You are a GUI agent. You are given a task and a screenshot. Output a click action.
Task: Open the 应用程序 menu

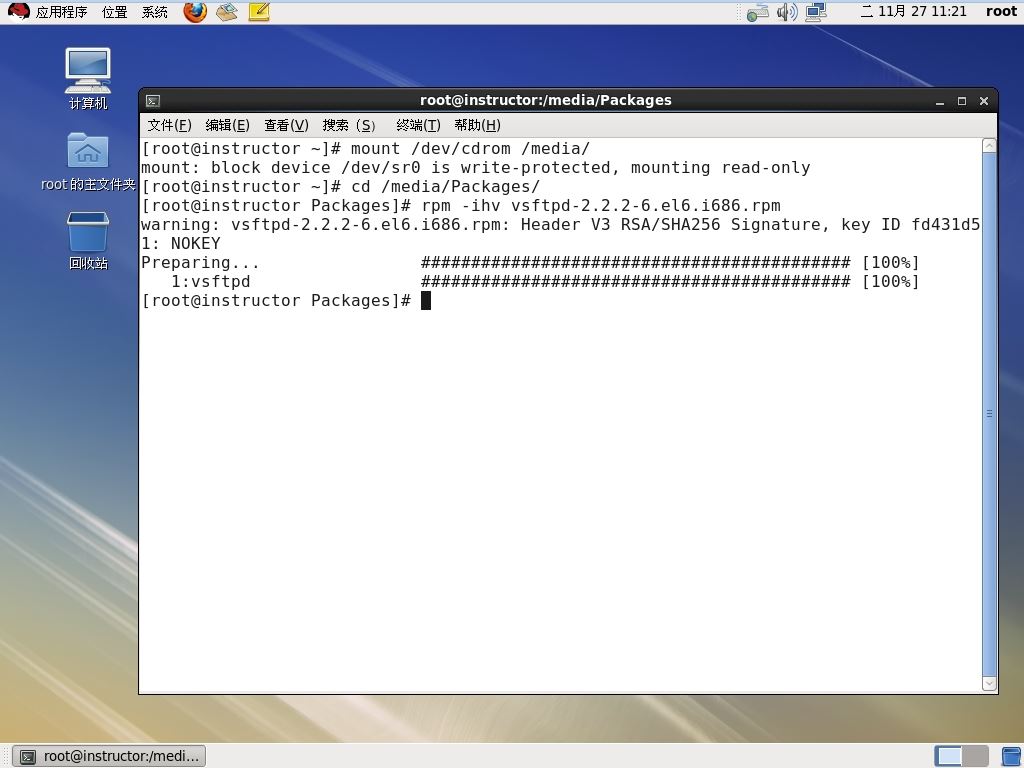pyautogui.click(x=61, y=12)
